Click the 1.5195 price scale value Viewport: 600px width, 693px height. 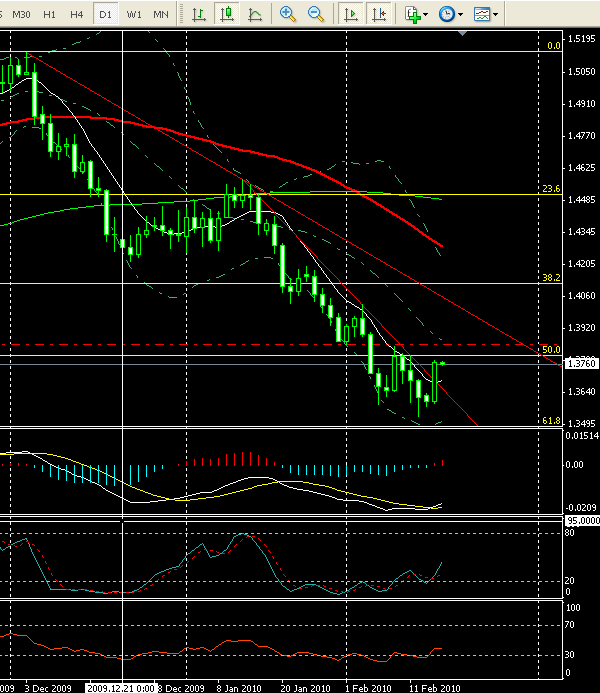[581, 39]
